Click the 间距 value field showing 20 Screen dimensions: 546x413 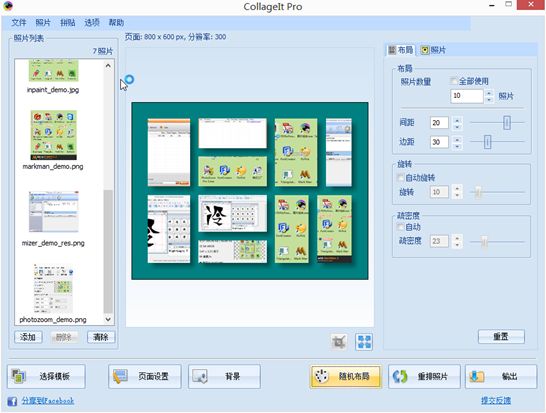pos(439,123)
